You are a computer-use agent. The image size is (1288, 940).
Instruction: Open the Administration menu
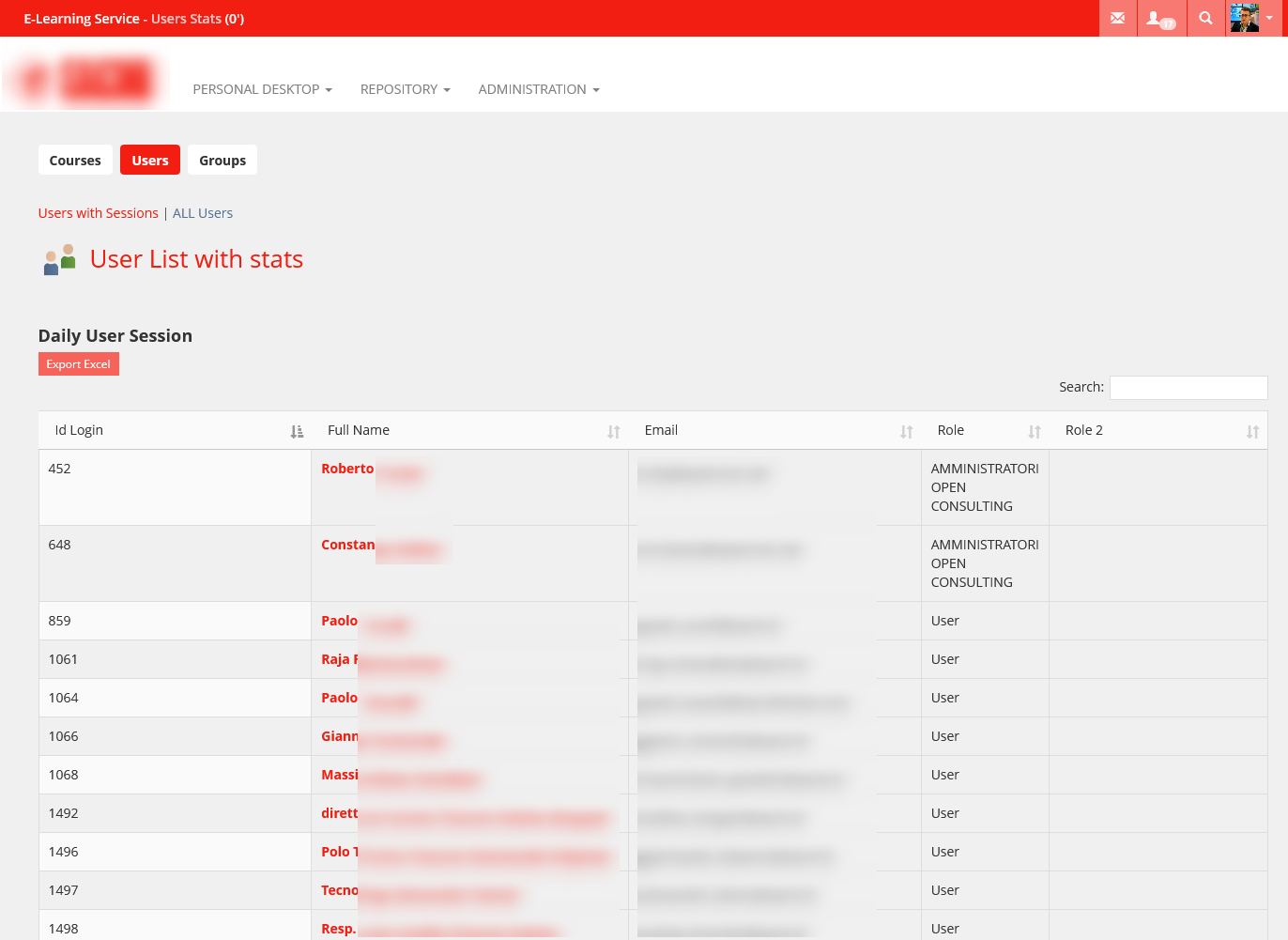(538, 89)
